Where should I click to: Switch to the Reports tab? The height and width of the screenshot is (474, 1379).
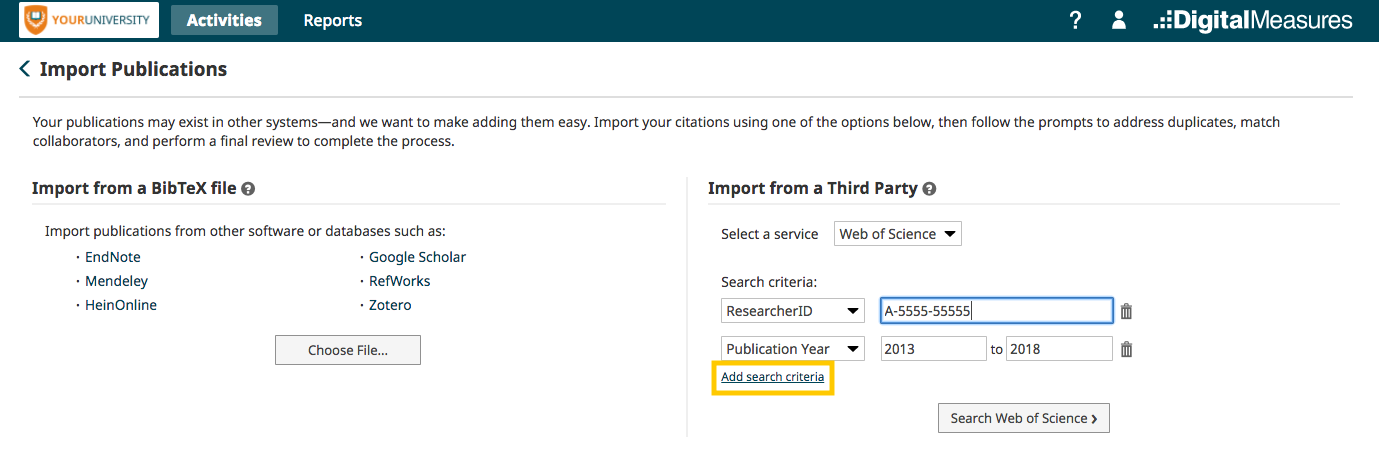pos(333,20)
